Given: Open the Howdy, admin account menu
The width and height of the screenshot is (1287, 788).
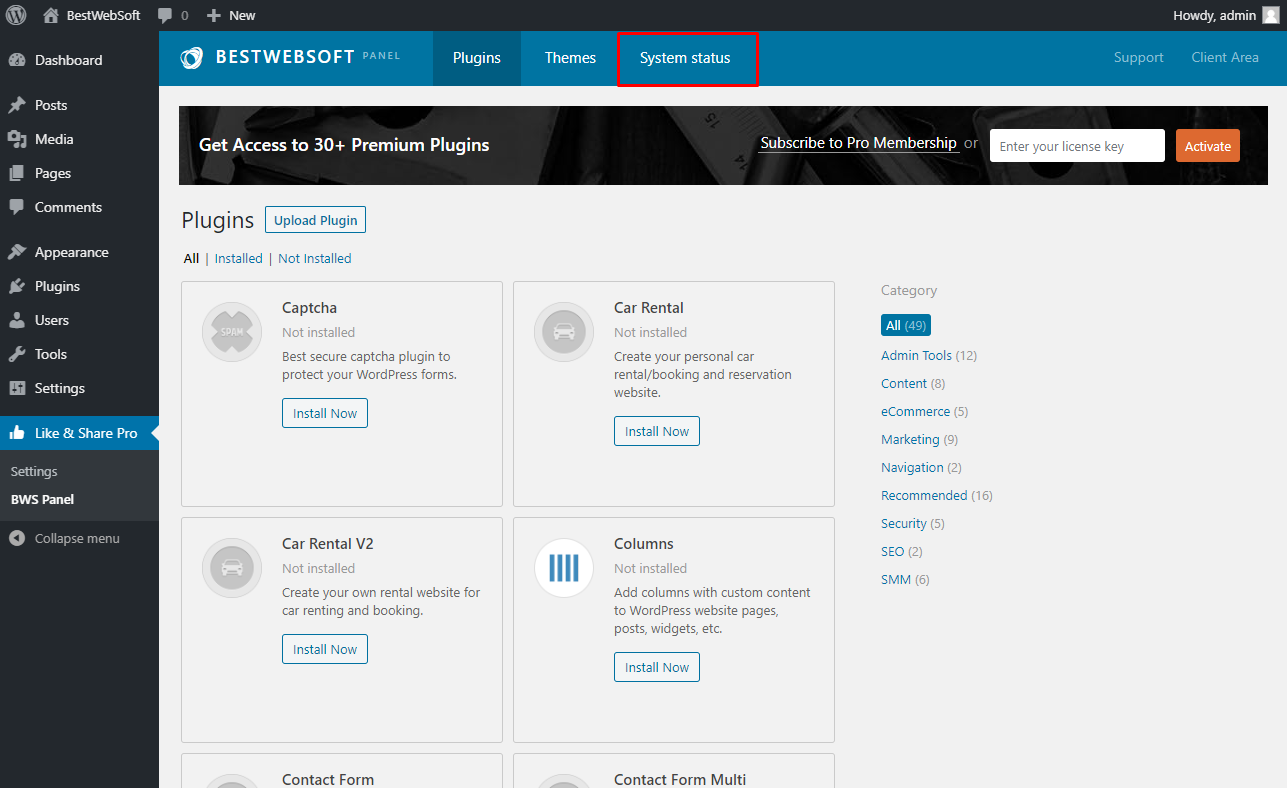Looking at the screenshot, I should click(1226, 15).
